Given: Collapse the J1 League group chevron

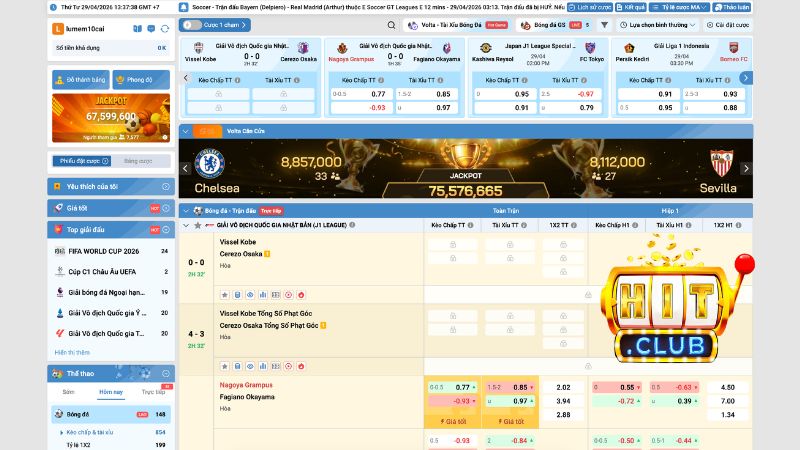Looking at the screenshot, I should click(x=186, y=225).
